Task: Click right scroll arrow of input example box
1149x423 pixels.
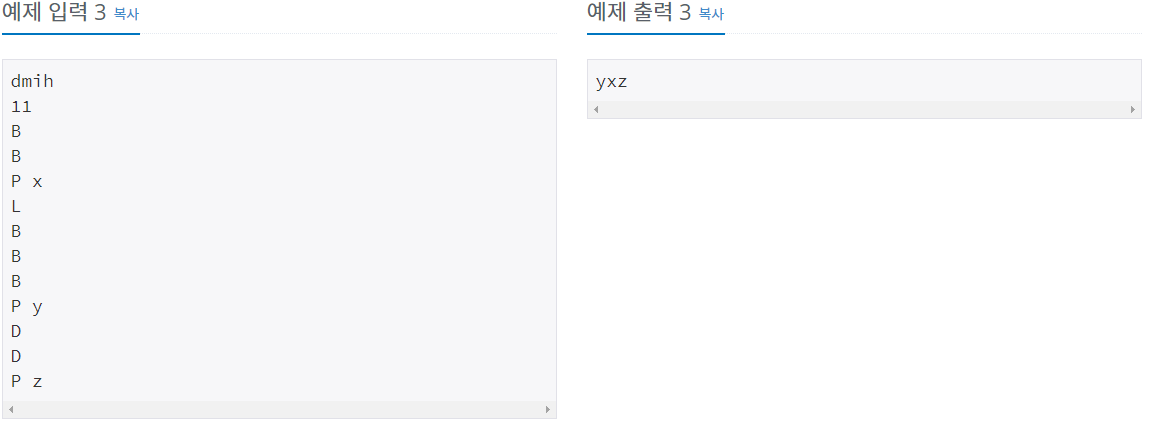Action: (x=547, y=410)
